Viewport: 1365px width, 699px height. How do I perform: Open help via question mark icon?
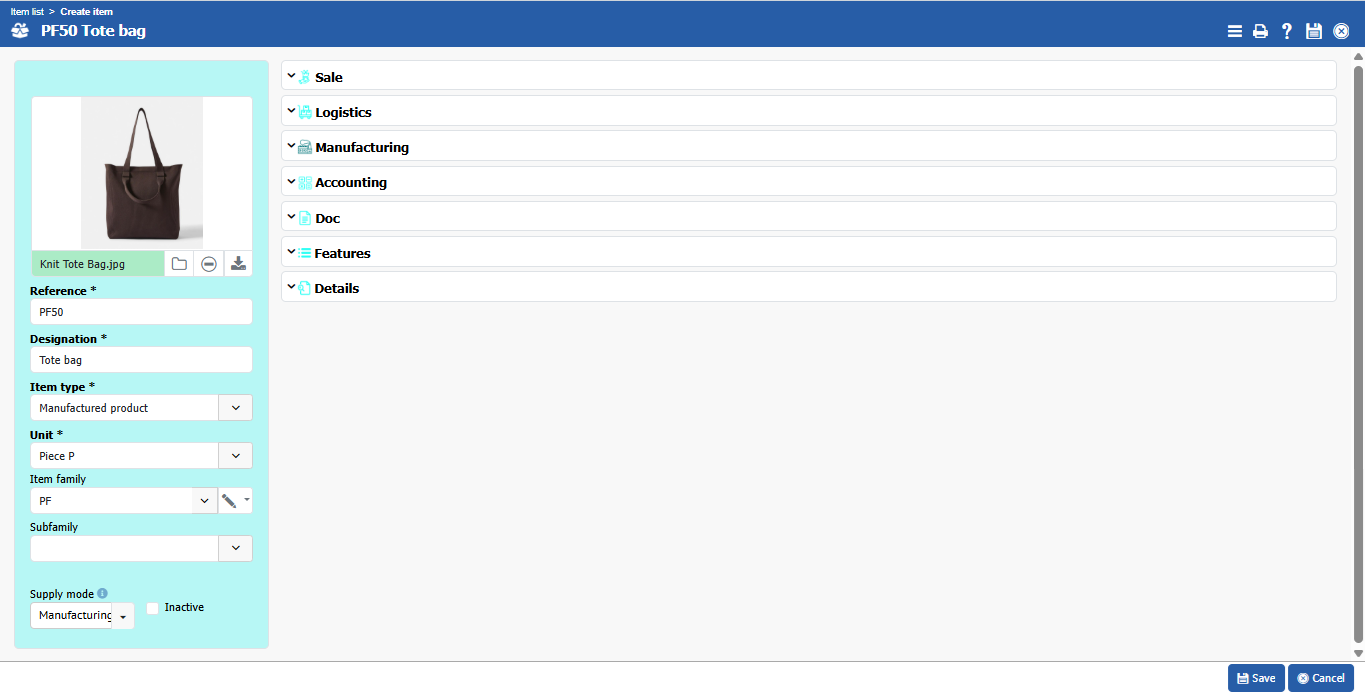coord(1287,31)
